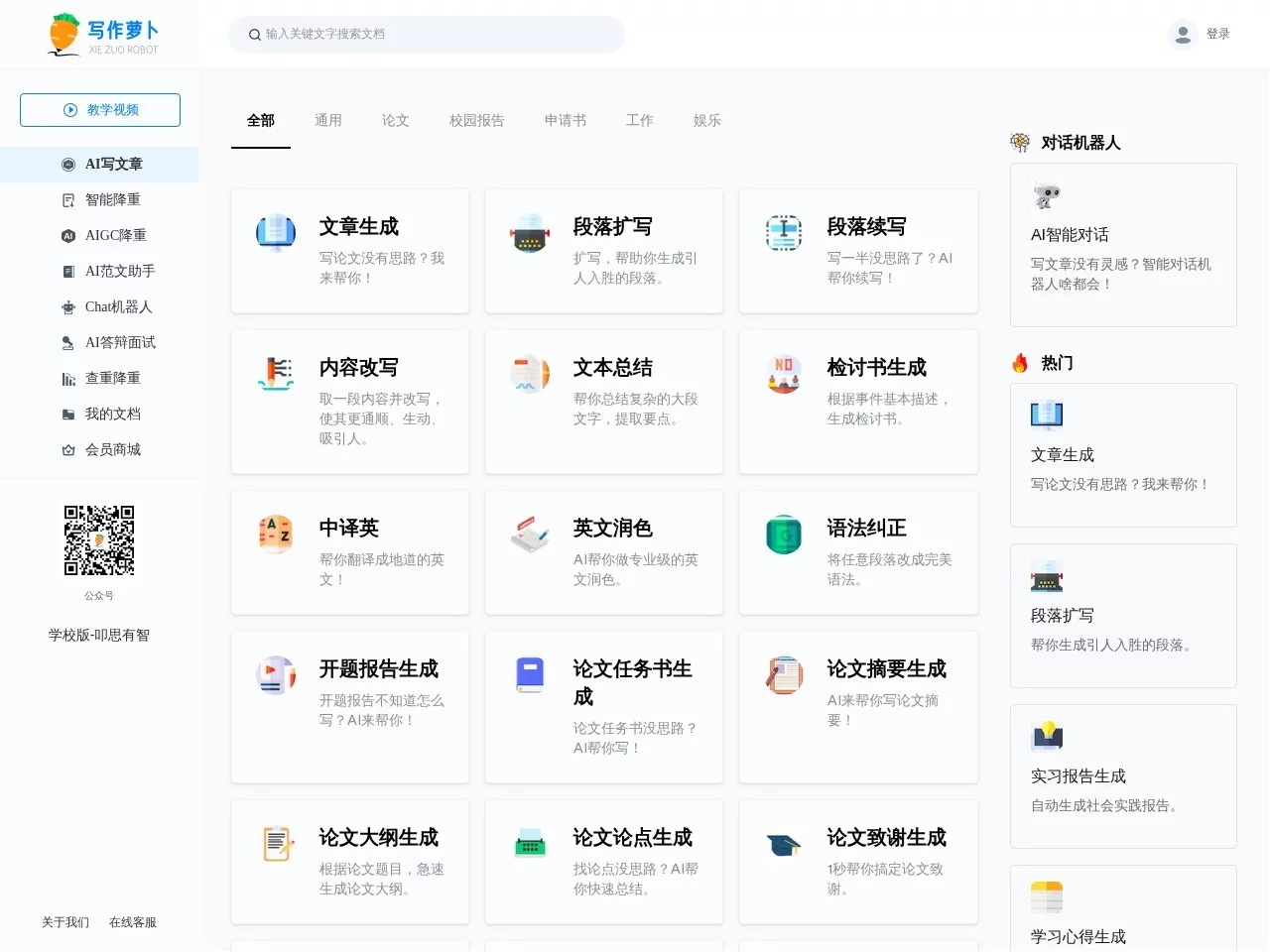Select the 申请书 category tab
1270x952 pixels.
[565, 121]
